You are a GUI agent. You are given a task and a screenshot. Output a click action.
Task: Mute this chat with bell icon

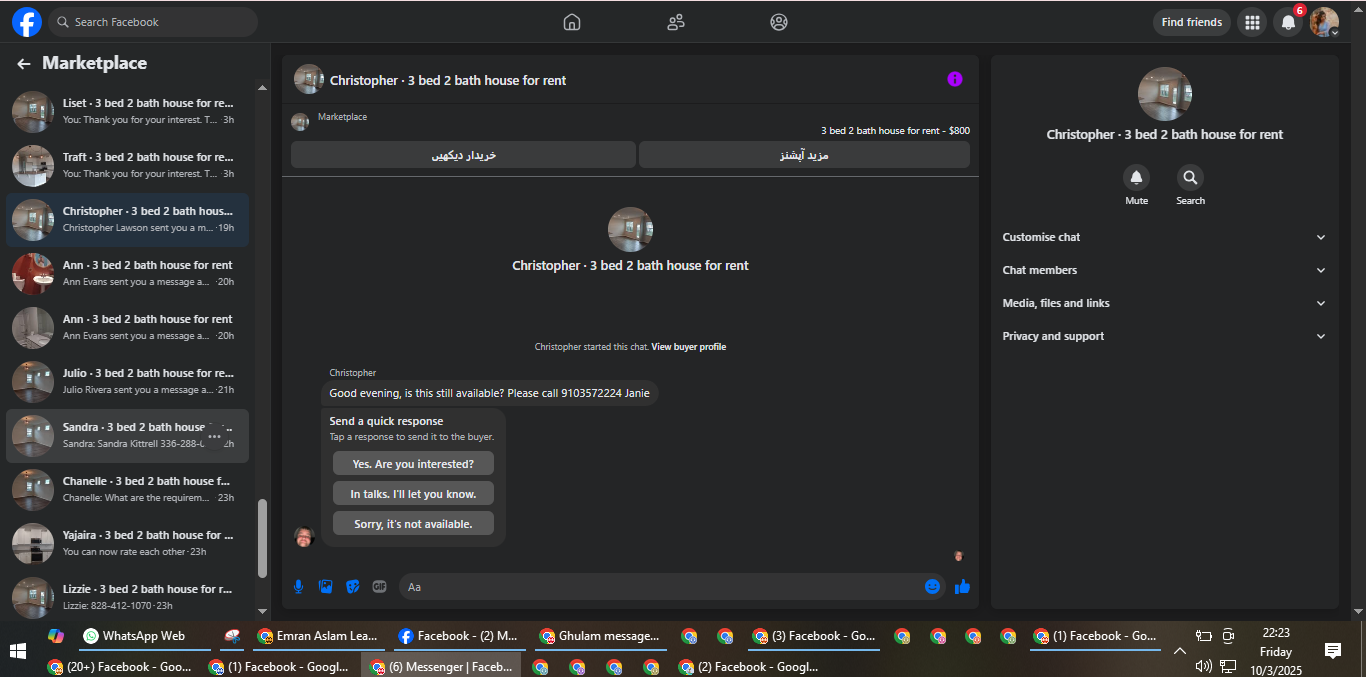click(x=1136, y=178)
